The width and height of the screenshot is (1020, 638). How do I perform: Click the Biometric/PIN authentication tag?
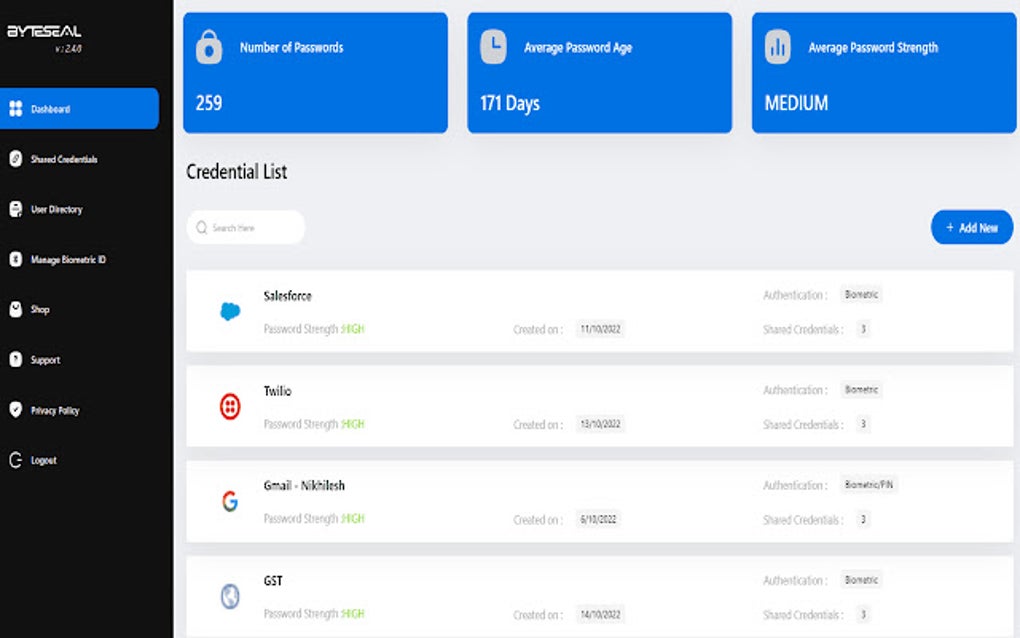868,485
